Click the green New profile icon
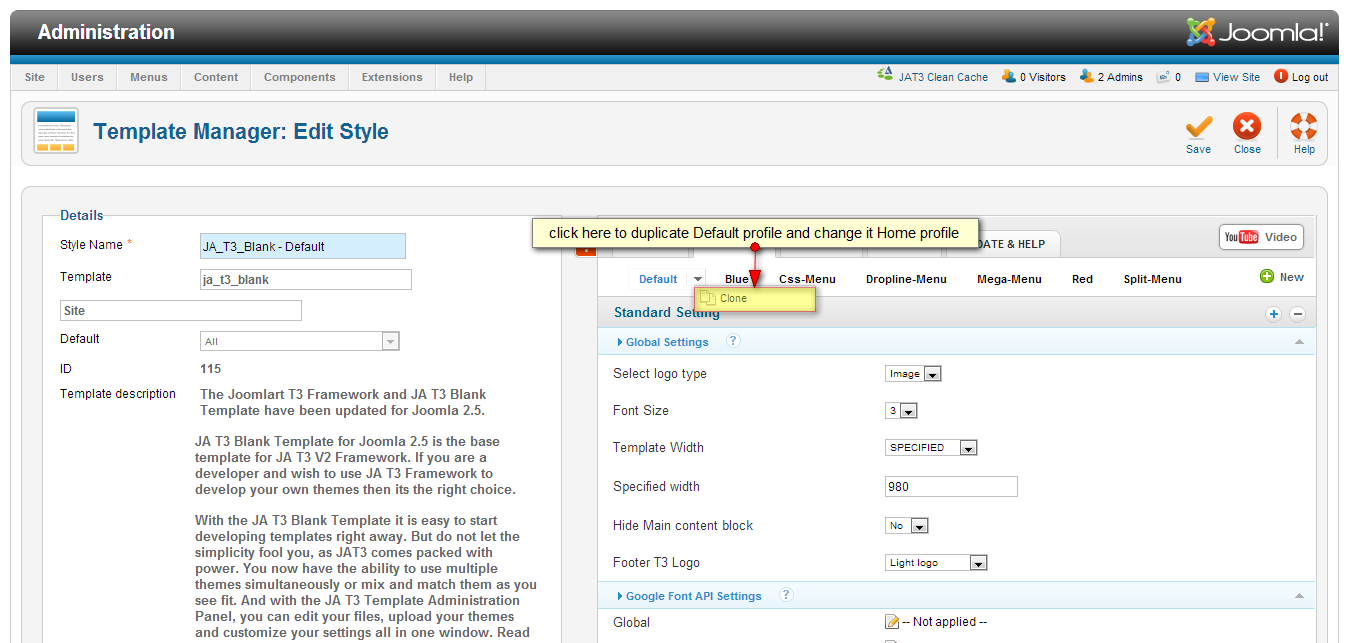The width and height of the screenshot is (1349, 643). click(x=1267, y=277)
